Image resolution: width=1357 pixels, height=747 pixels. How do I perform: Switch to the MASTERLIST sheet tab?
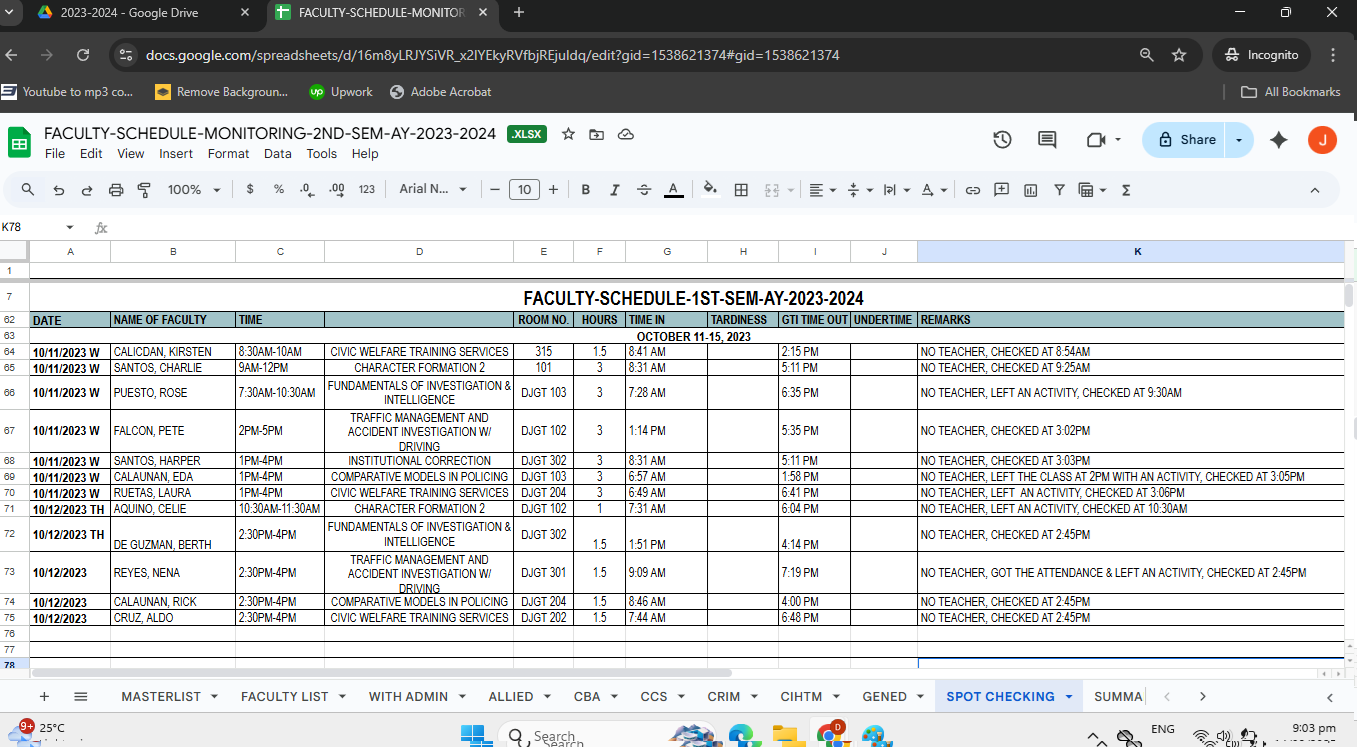pyautogui.click(x=161, y=697)
